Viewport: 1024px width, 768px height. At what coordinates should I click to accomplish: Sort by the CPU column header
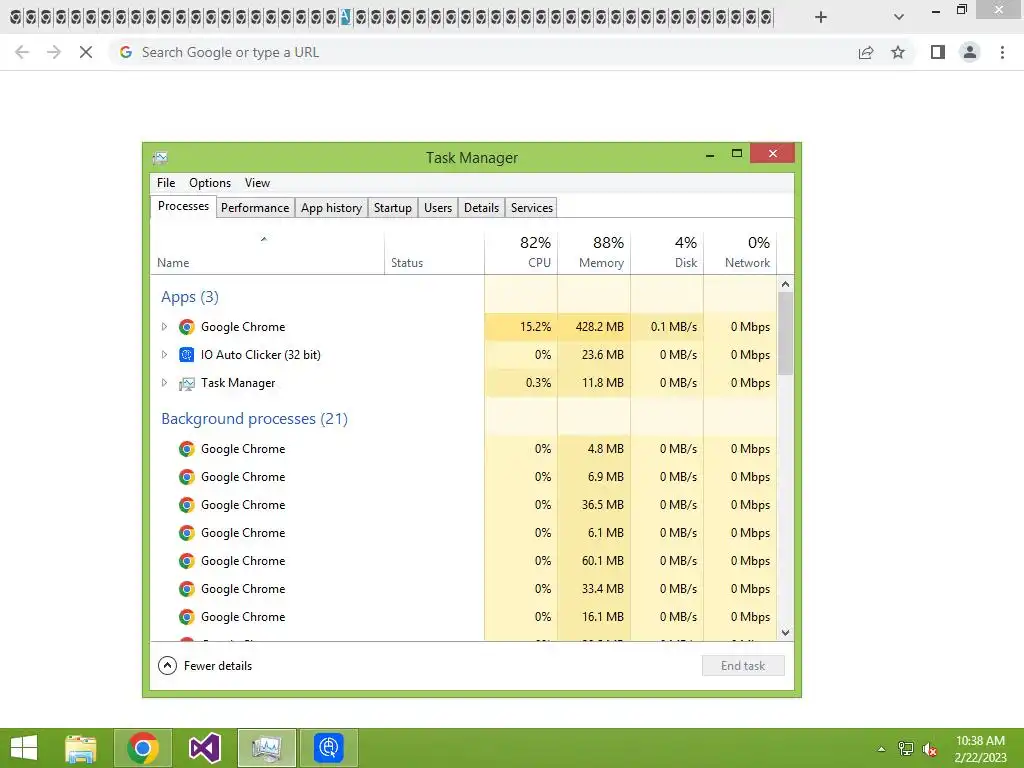click(521, 251)
